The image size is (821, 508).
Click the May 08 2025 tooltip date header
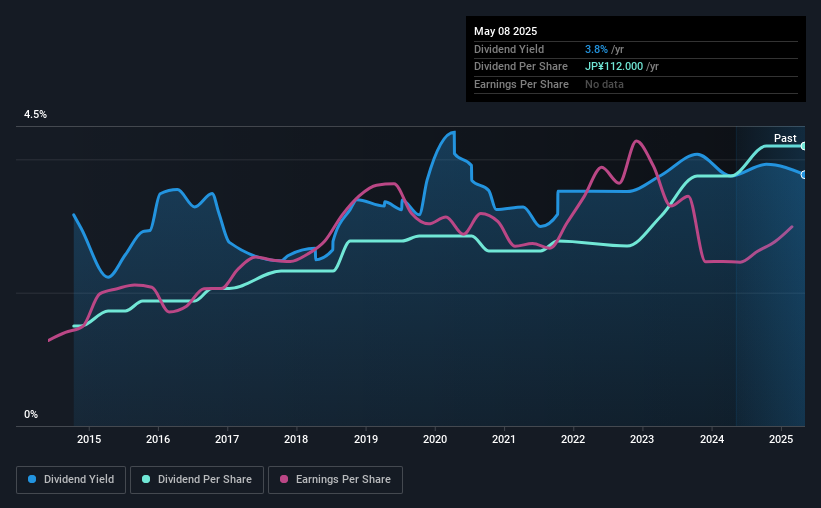505,31
